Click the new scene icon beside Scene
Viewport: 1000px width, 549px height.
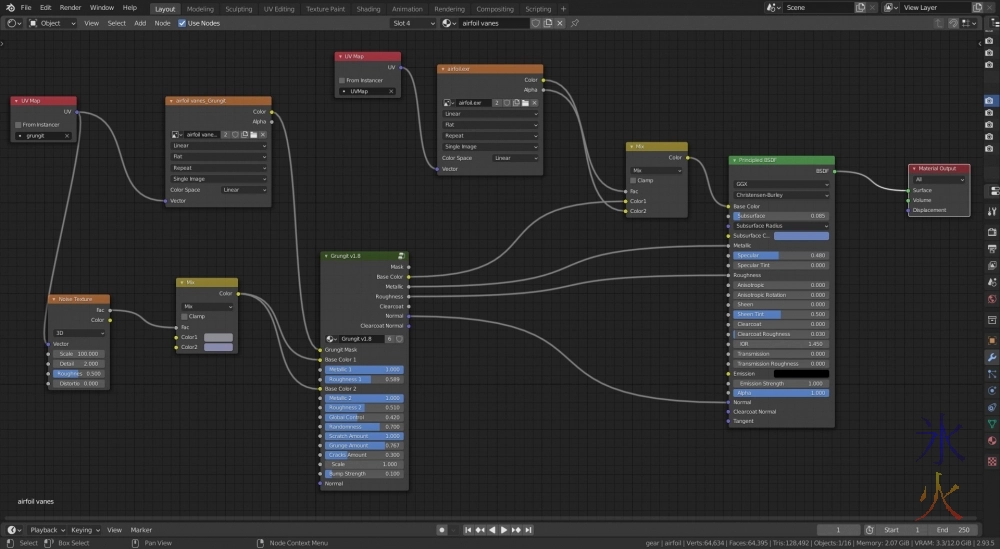(859, 8)
